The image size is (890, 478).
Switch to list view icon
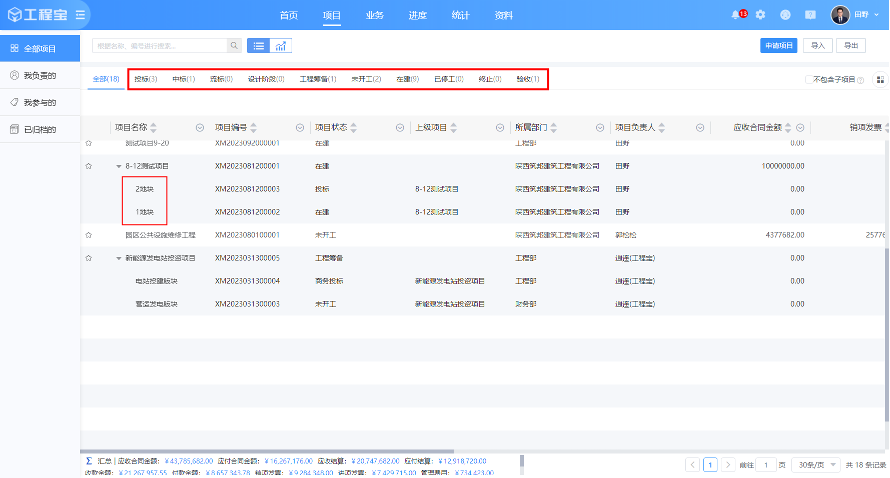258,46
